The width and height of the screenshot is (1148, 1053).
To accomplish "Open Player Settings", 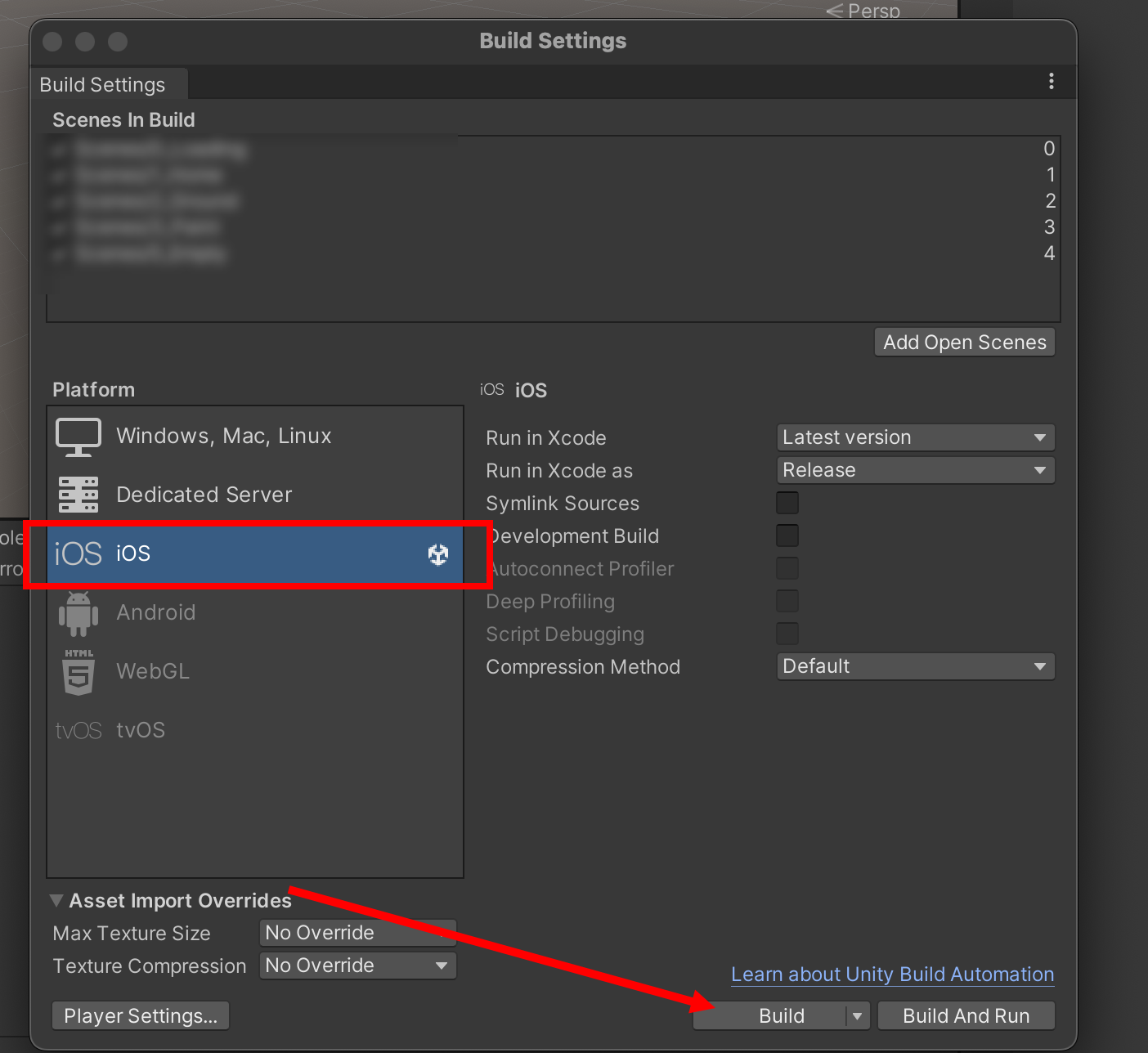I will tap(141, 1016).
